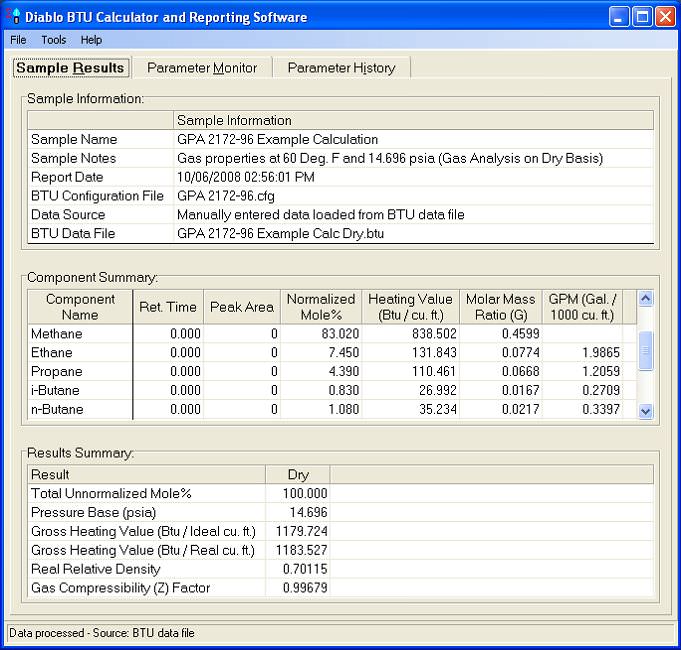The image size is (681, 650).
Task: Click the Component Summary scrollbar thumb
Action: click(x=645, y=350)
